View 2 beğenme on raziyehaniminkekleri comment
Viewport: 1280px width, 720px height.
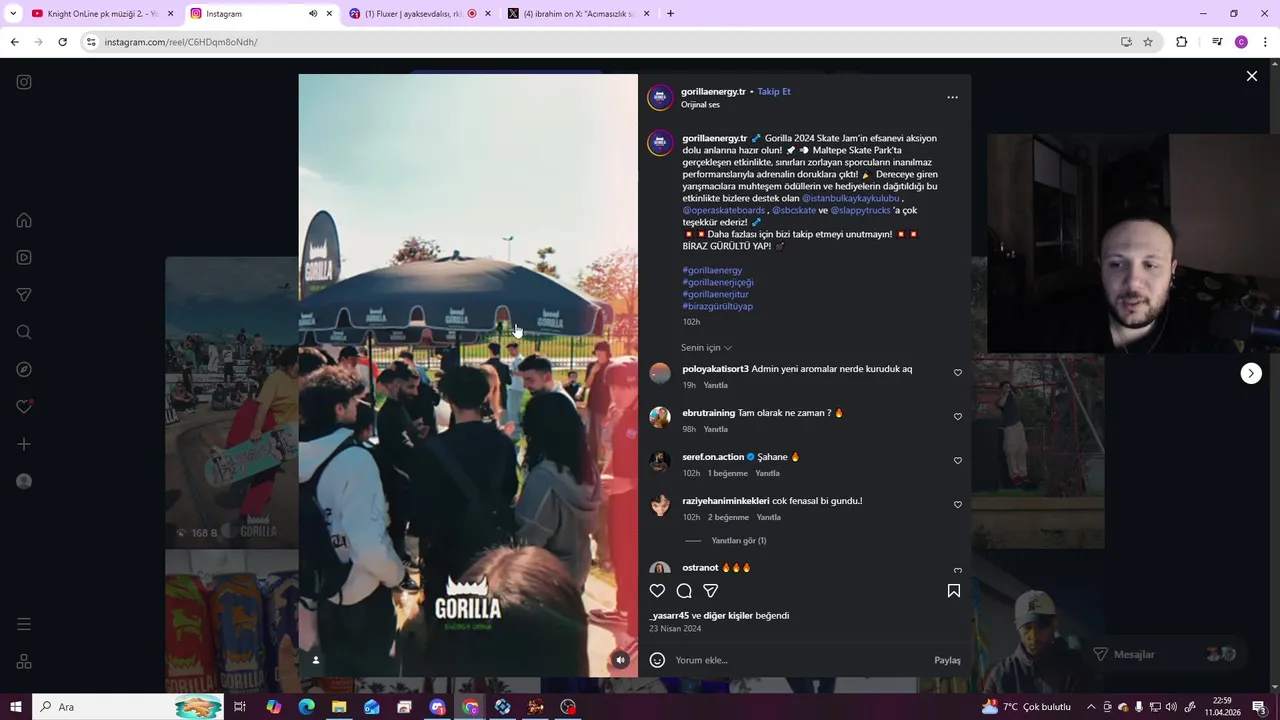(x=728, y=517)
